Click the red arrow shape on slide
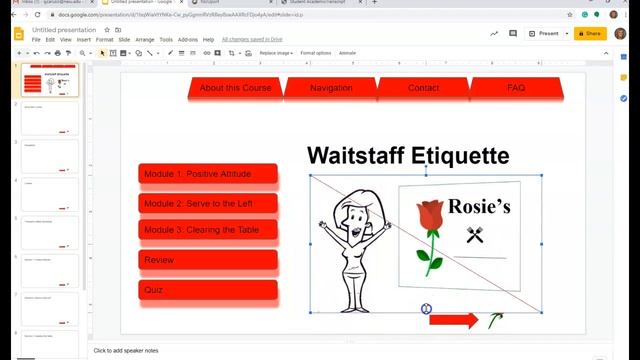Image resolution: width=640 pixels, height=360 pixels. point(453,320)
